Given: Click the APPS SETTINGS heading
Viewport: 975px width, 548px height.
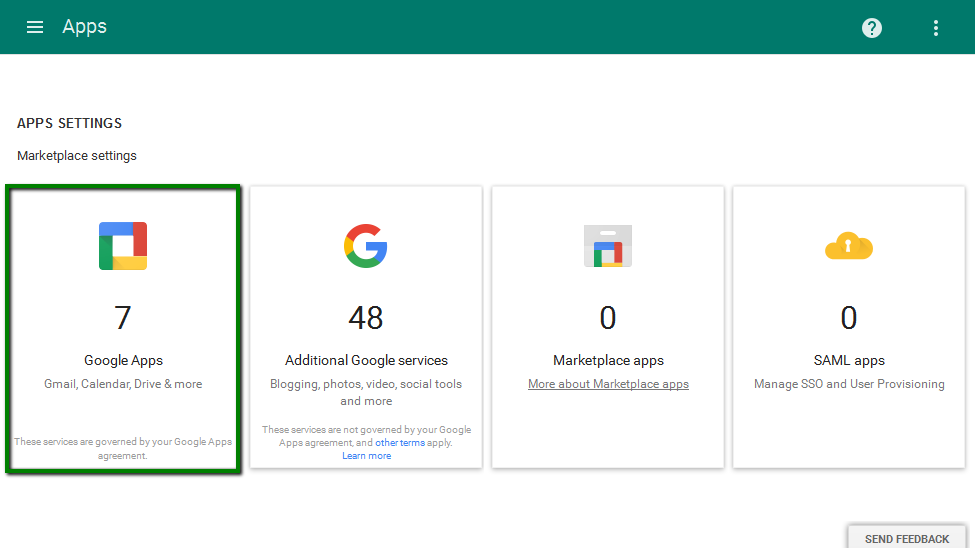Looking at the screenshot, I should point(69,123).
